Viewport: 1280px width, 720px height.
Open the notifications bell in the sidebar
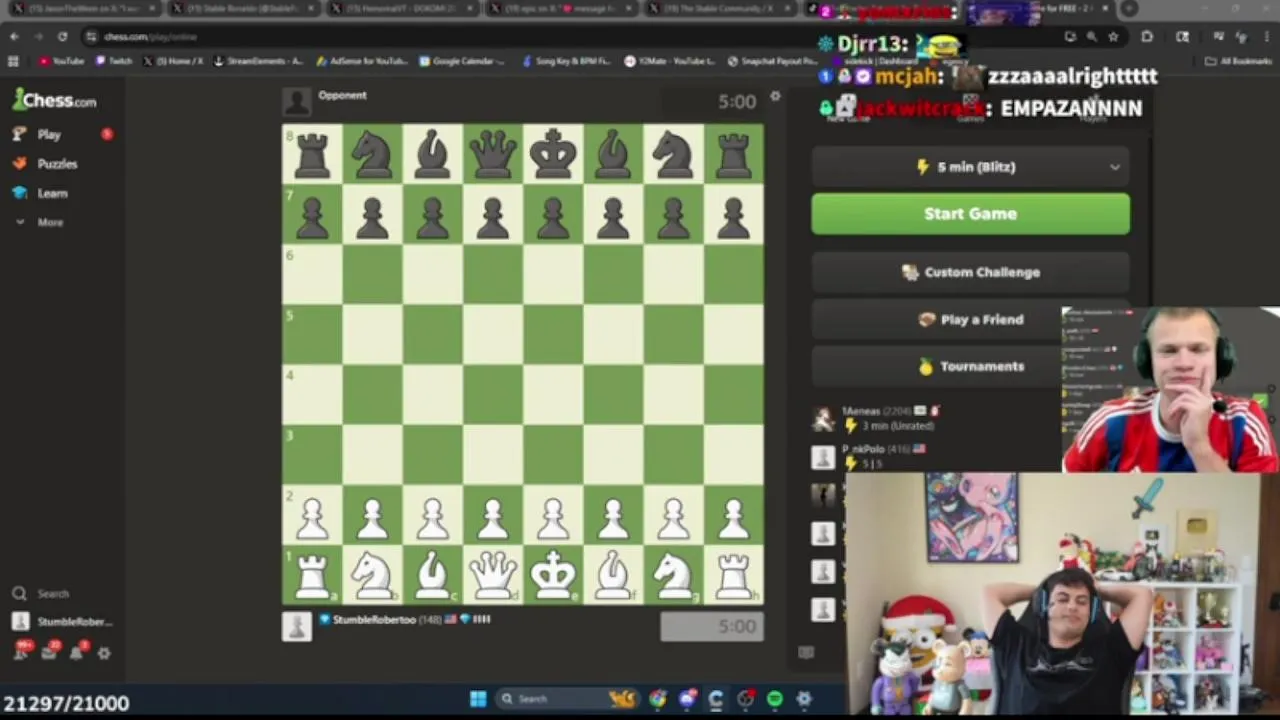tap(76, 653)
